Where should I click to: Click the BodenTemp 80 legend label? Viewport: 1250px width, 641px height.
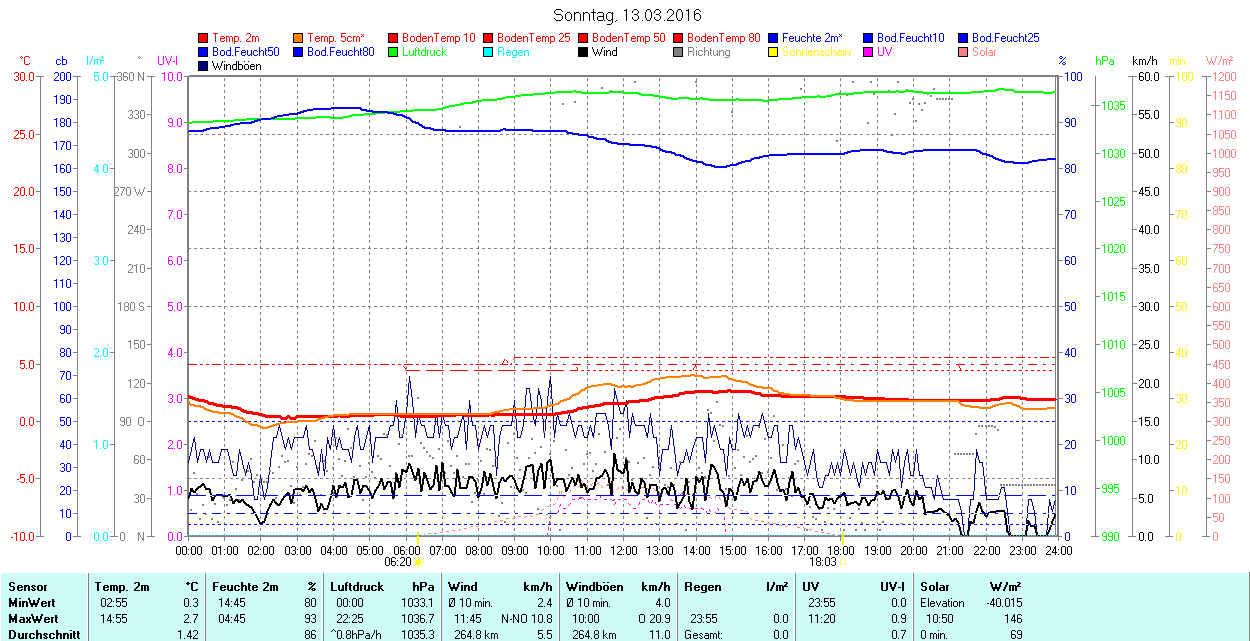tap(723, 38)
